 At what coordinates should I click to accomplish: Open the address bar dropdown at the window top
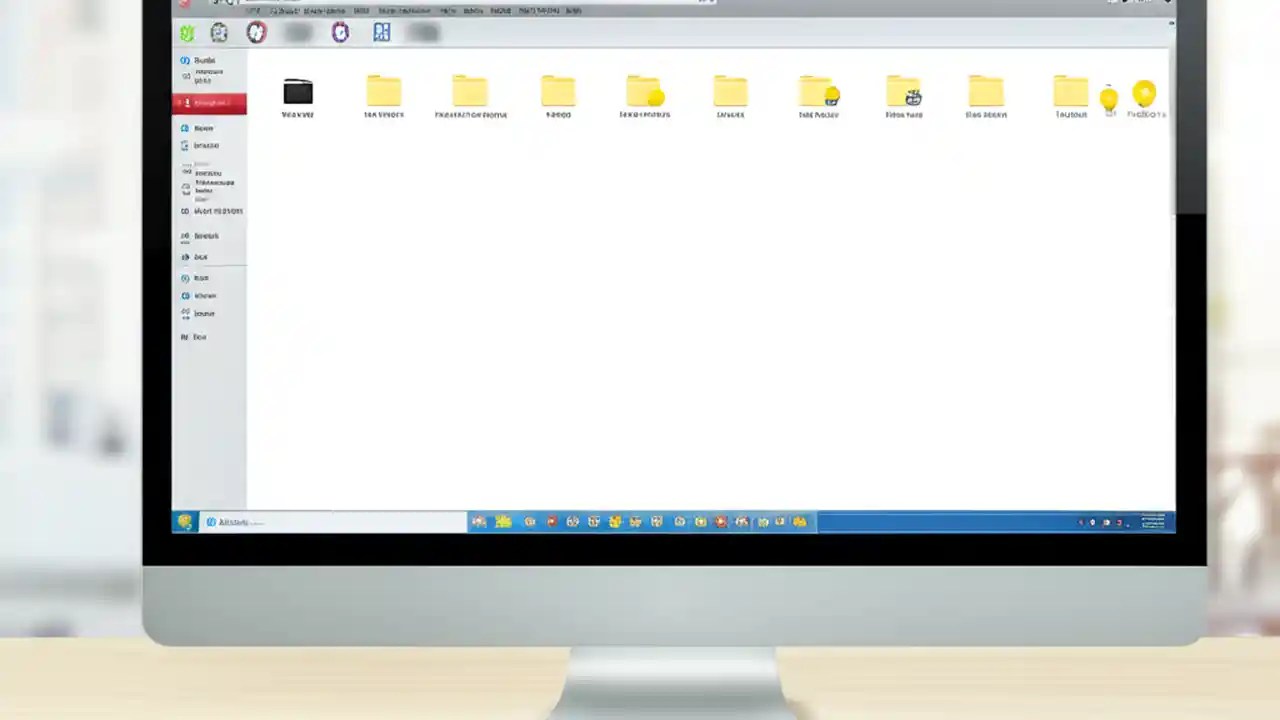707,2
